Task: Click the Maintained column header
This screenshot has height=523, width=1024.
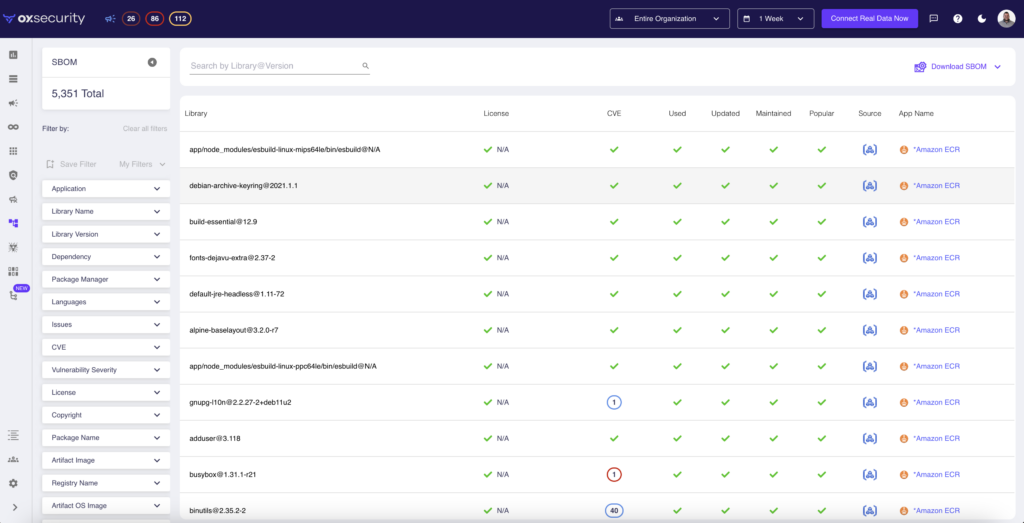Action: tap(773, 113)
